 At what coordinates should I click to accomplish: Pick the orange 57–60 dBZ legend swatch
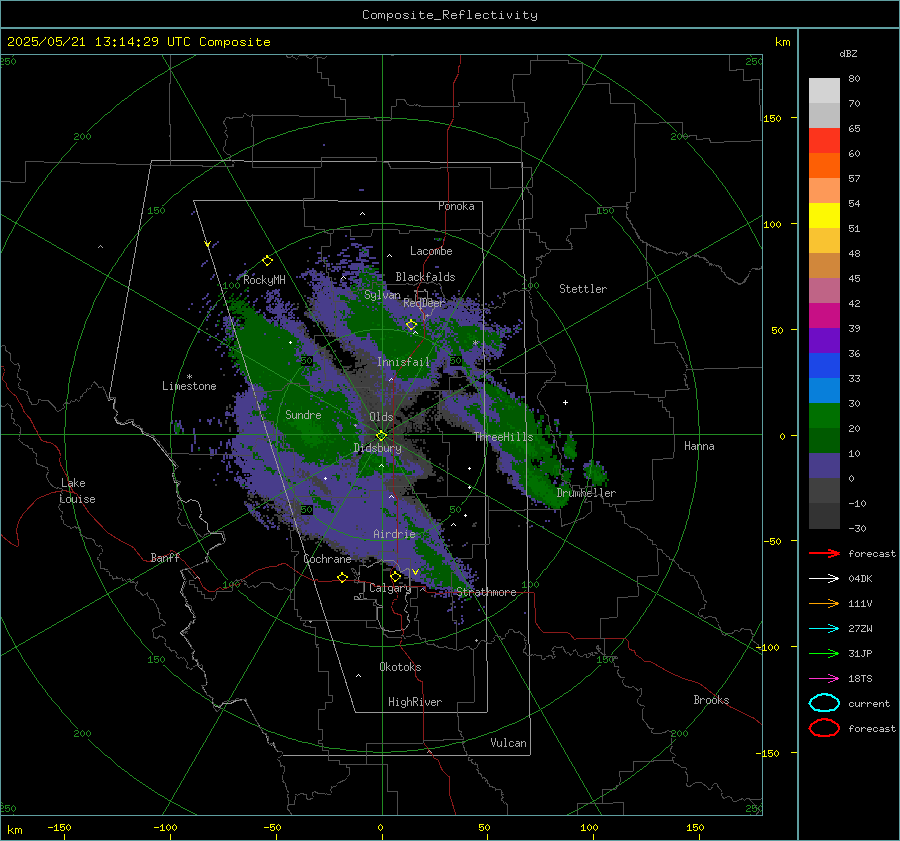click(824, 166)
